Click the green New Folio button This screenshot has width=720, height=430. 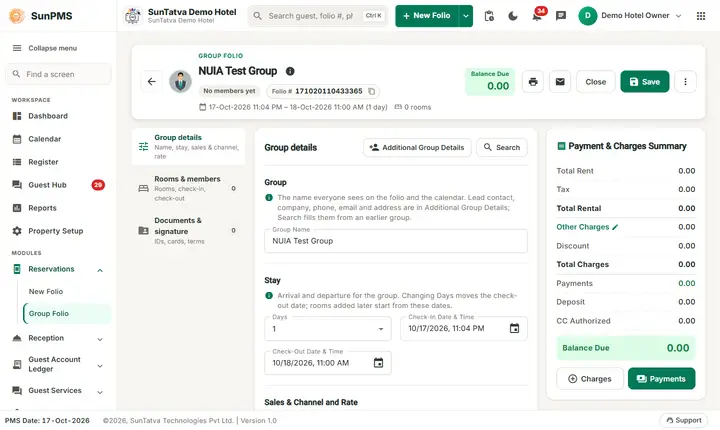pos(427,16)
